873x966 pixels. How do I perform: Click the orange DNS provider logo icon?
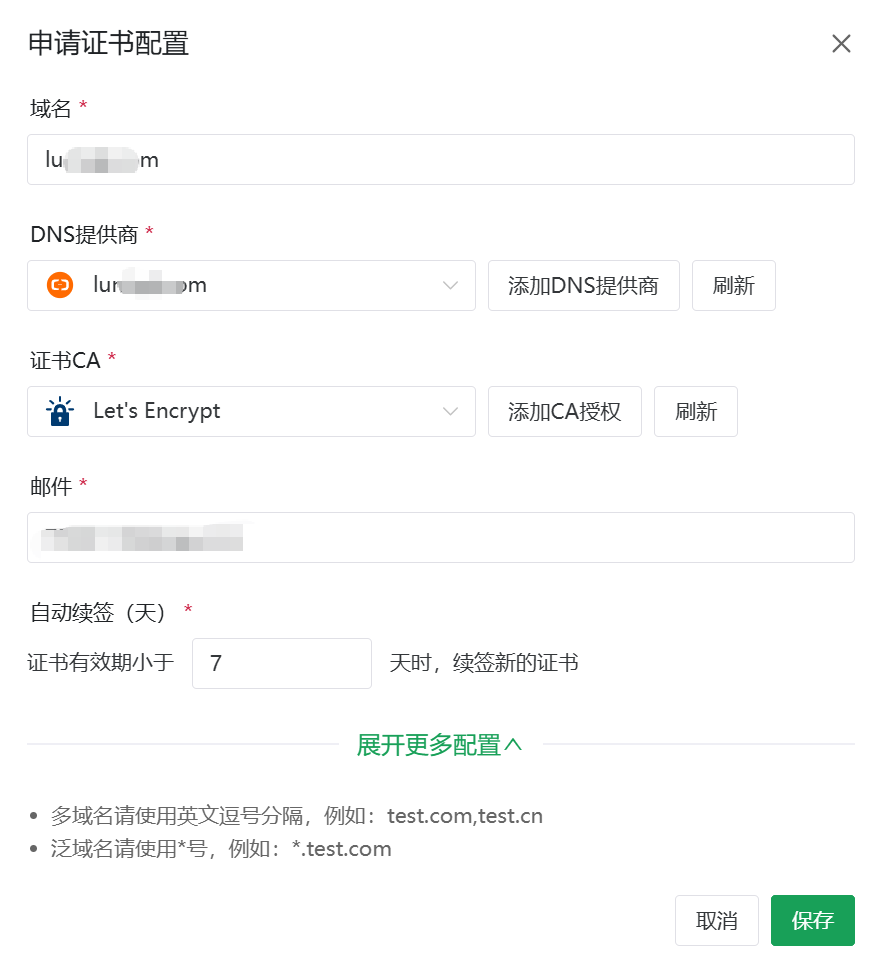(60, 286)
